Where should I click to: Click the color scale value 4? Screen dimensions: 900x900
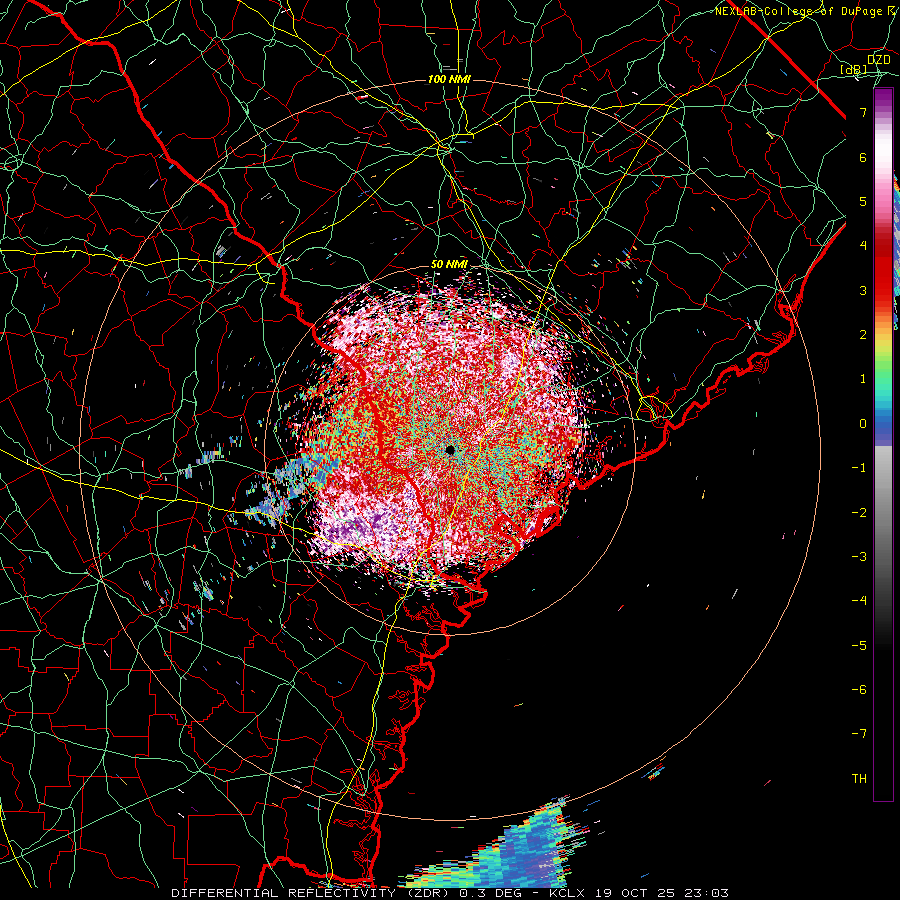coord(863,246)
